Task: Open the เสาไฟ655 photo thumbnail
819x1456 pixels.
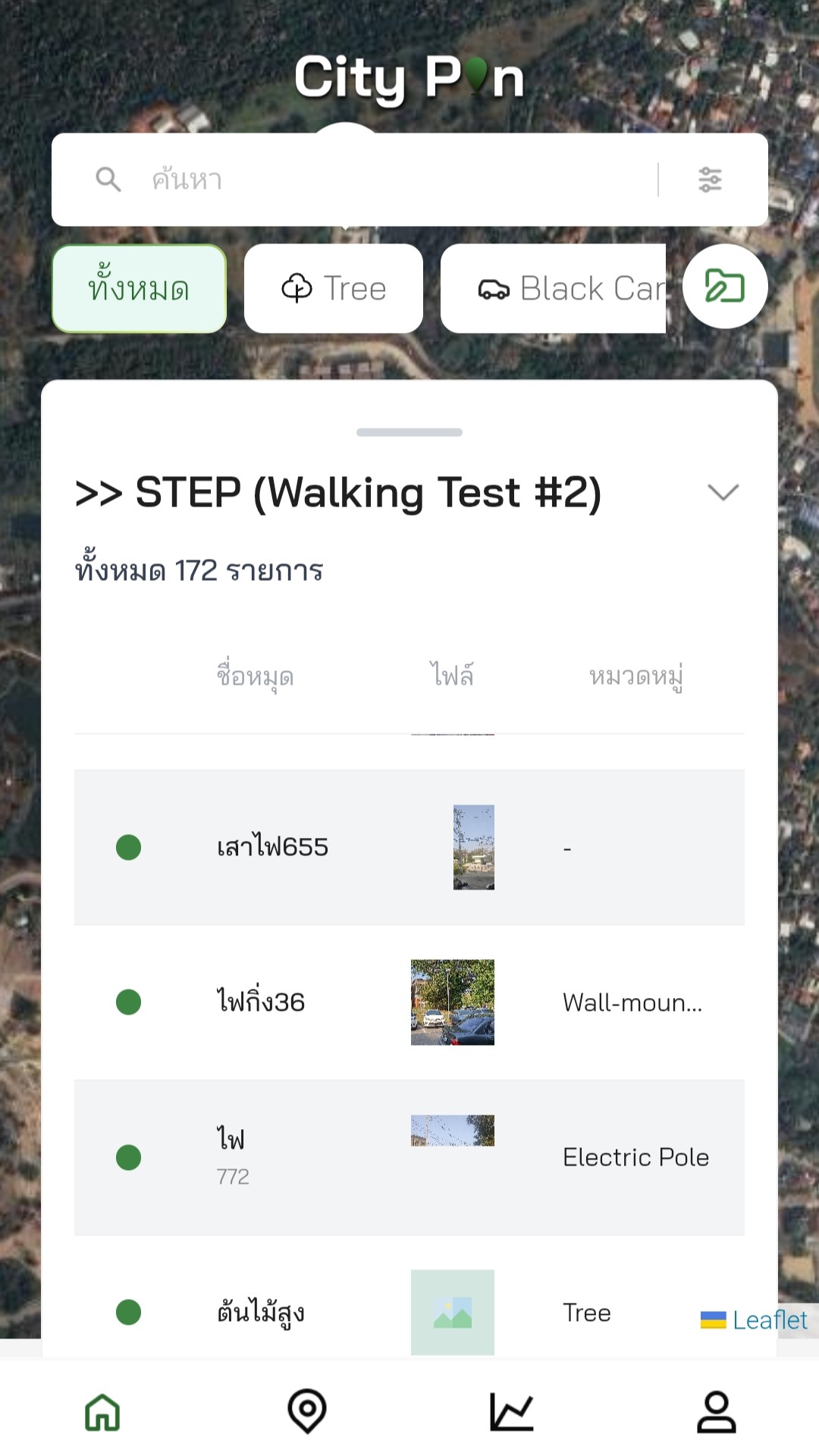Action: click(x=474, y=847)
